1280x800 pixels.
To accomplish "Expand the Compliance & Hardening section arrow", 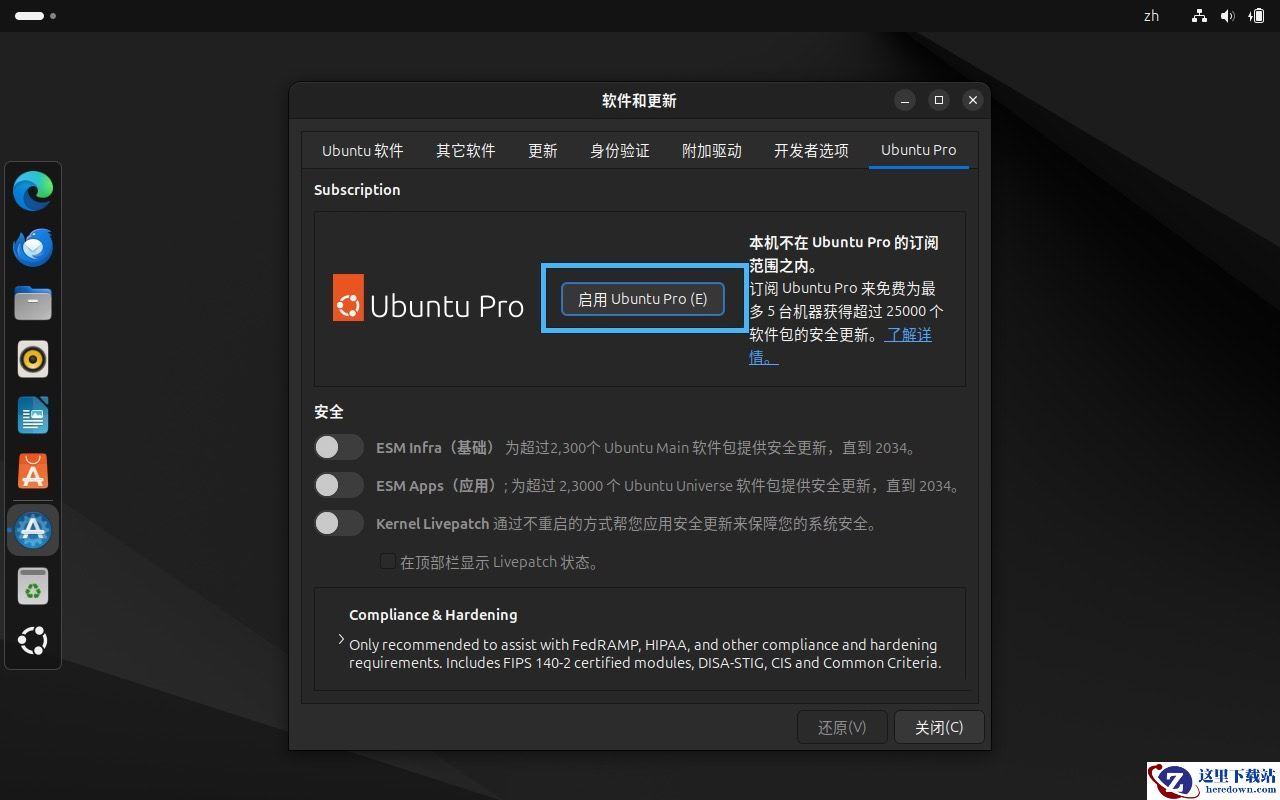I will (341, 639).
